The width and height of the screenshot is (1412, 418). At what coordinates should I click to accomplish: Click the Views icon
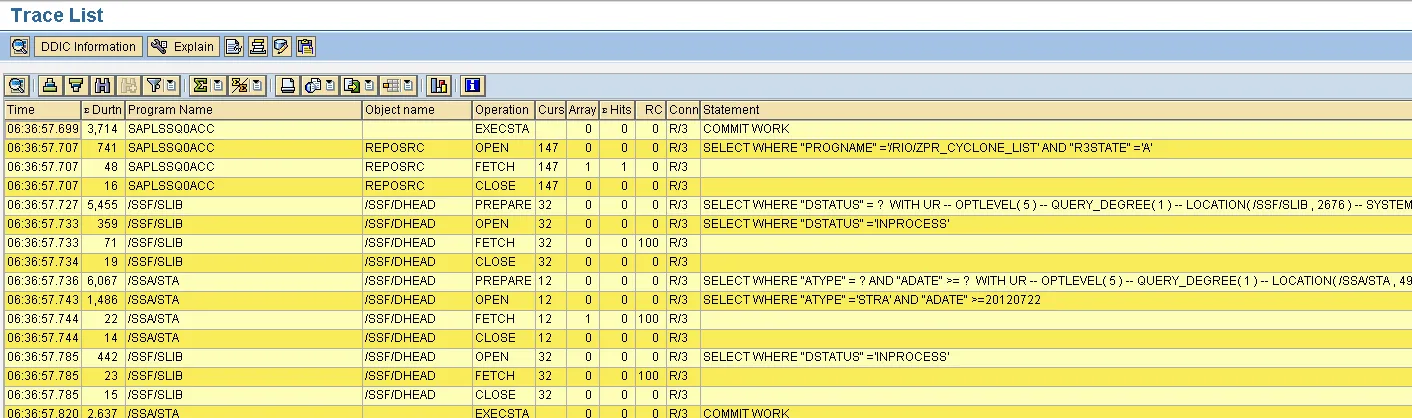click(x=312, y=85)
